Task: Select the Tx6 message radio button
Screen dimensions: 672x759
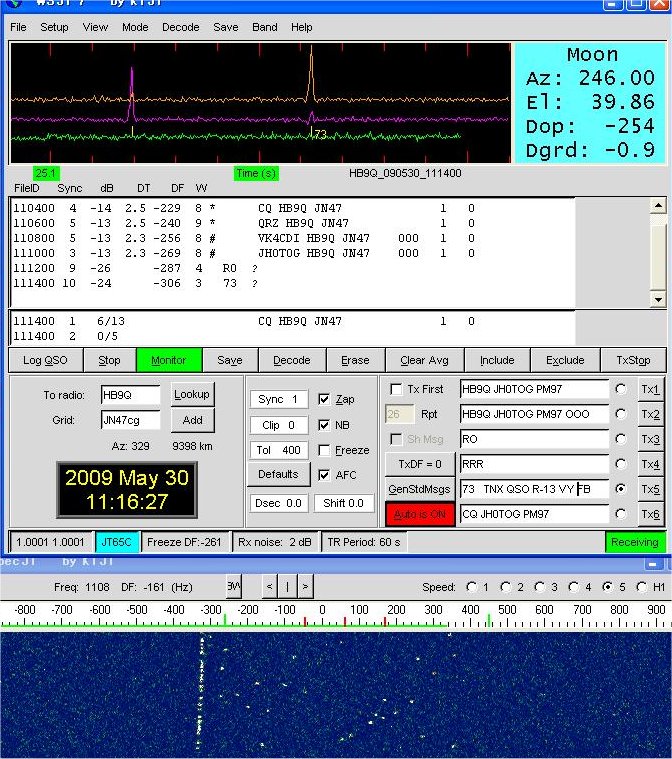Action: (621, 514)
